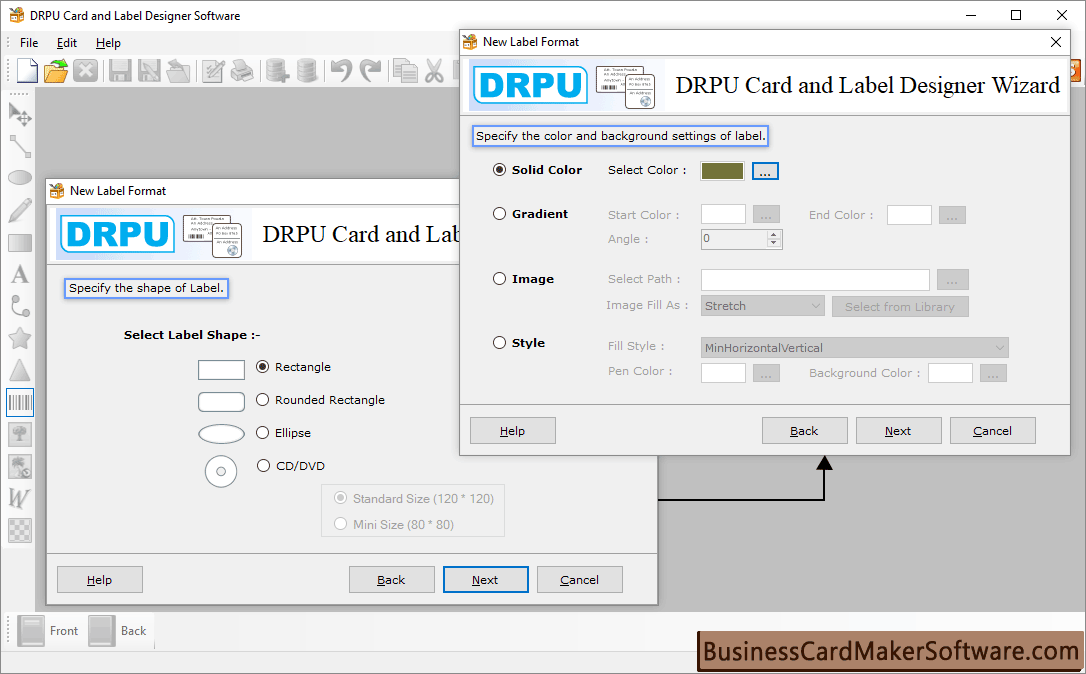Switch to the Front card side
Screen dimensions: 1086x674
tap(47, 631)
